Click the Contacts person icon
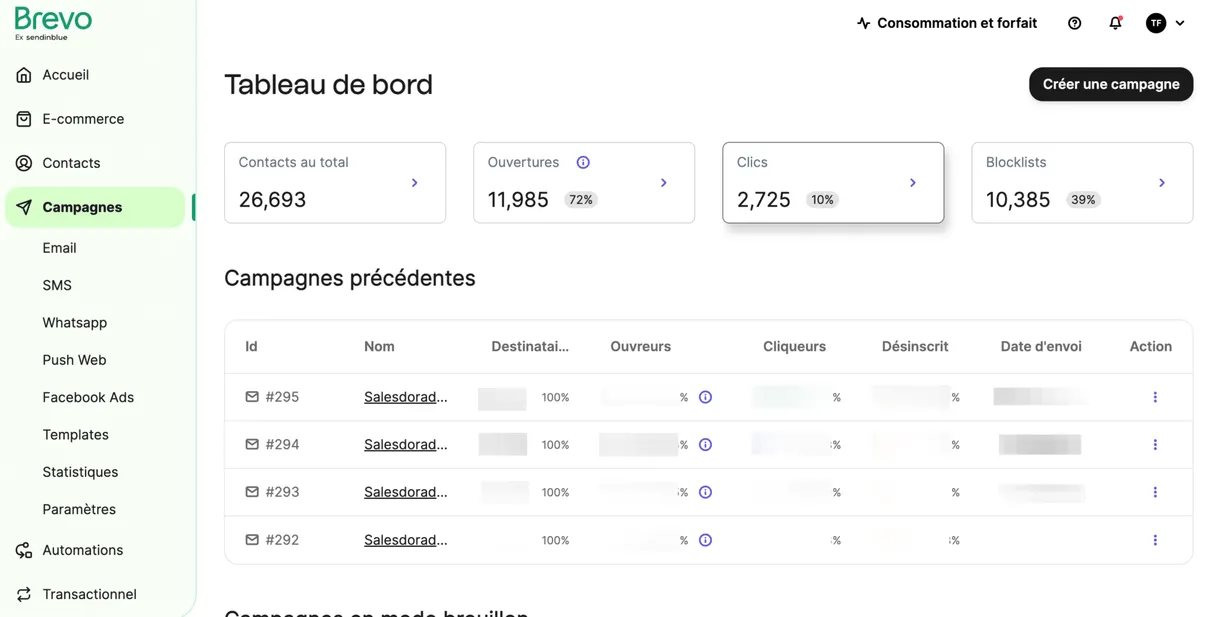 click(24, 163)
